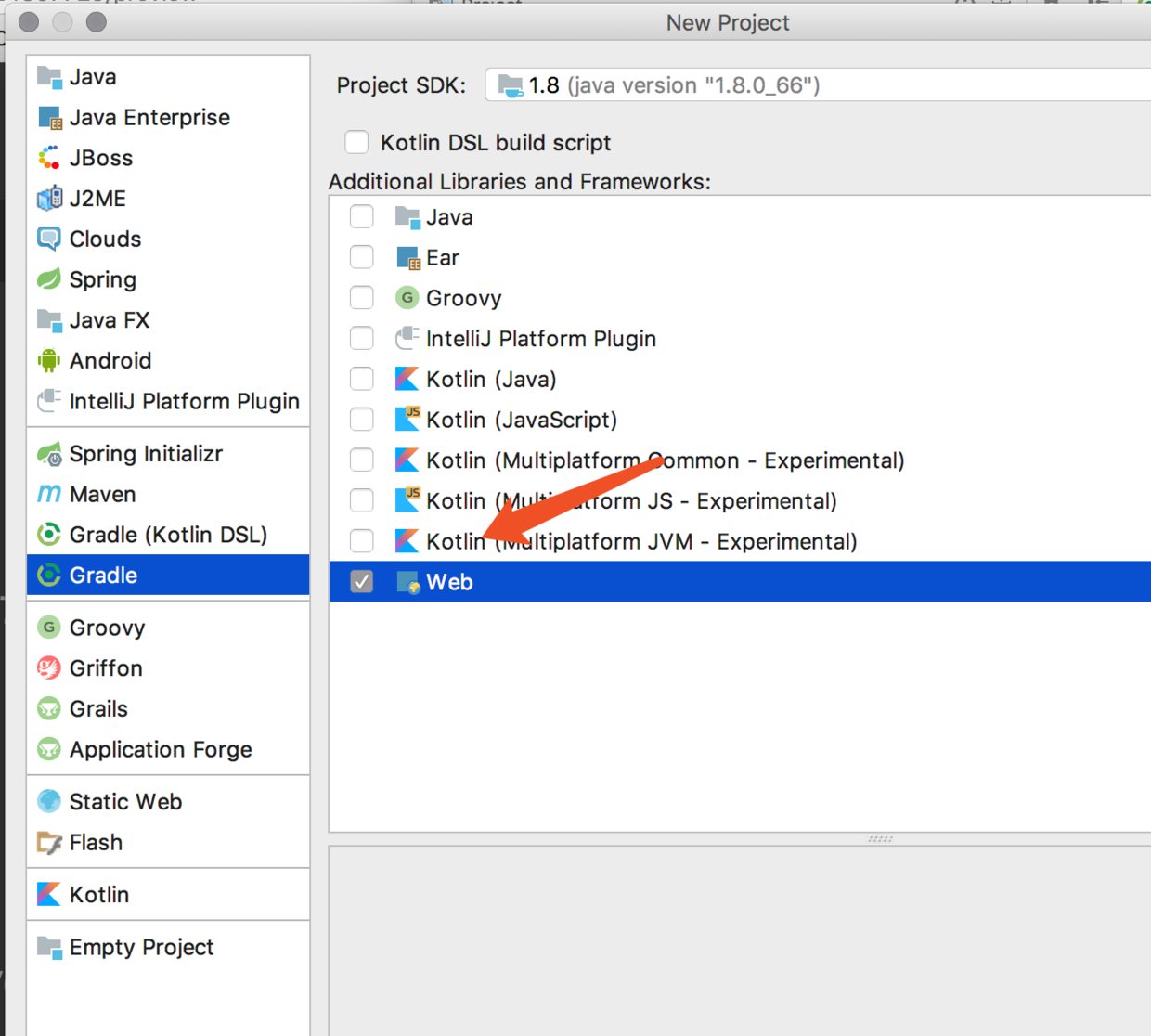The image size is (1151, 1036).
Task: Click the Groovy framework 'G' icon in list
Action: click(407, 298)
